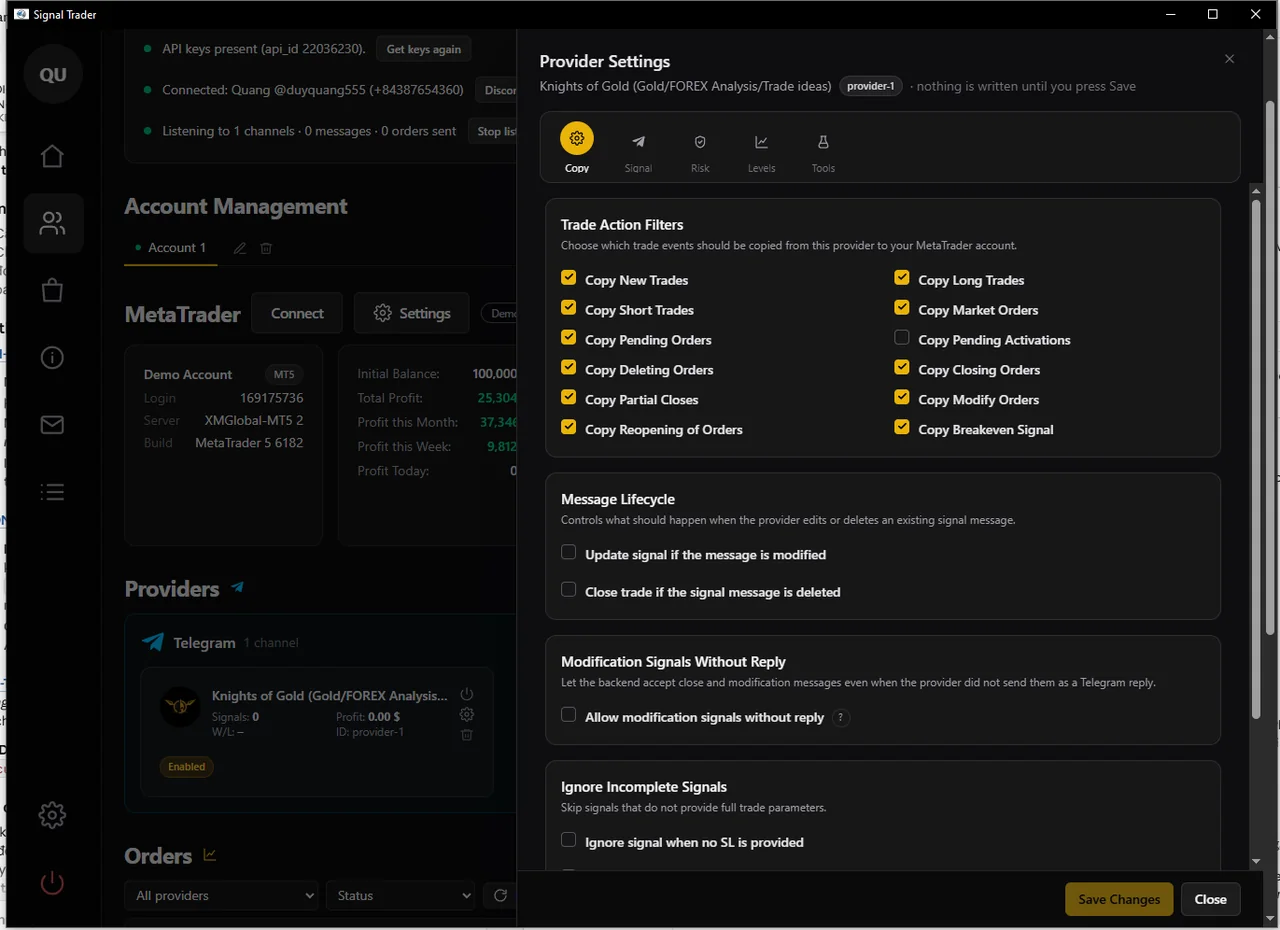This screenshot has width=1280, height=930.
Task: Toggle Copy Market Orders checkbox
Action: (902, 308)
